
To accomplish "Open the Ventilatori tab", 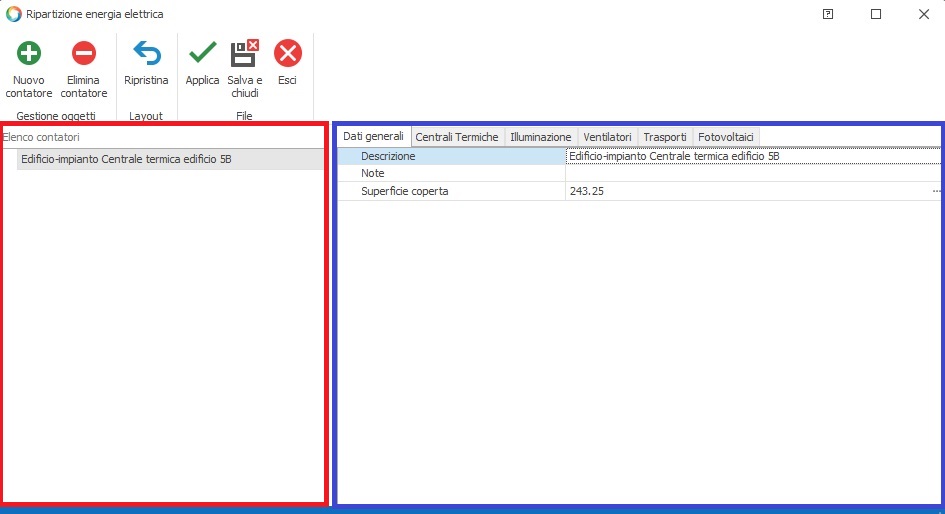I will 607,137.
